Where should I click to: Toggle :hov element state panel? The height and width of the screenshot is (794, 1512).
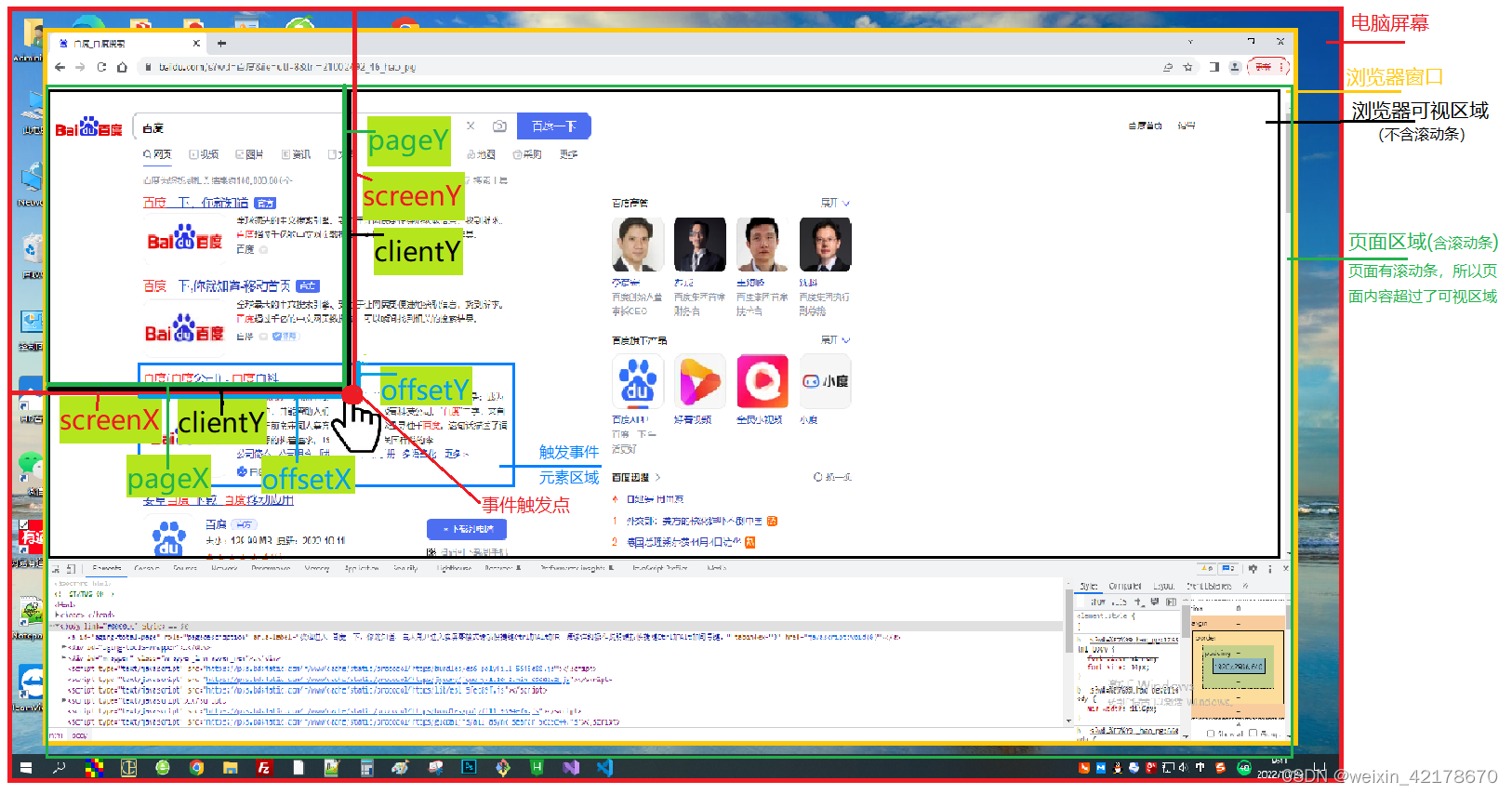point(1097,602)
